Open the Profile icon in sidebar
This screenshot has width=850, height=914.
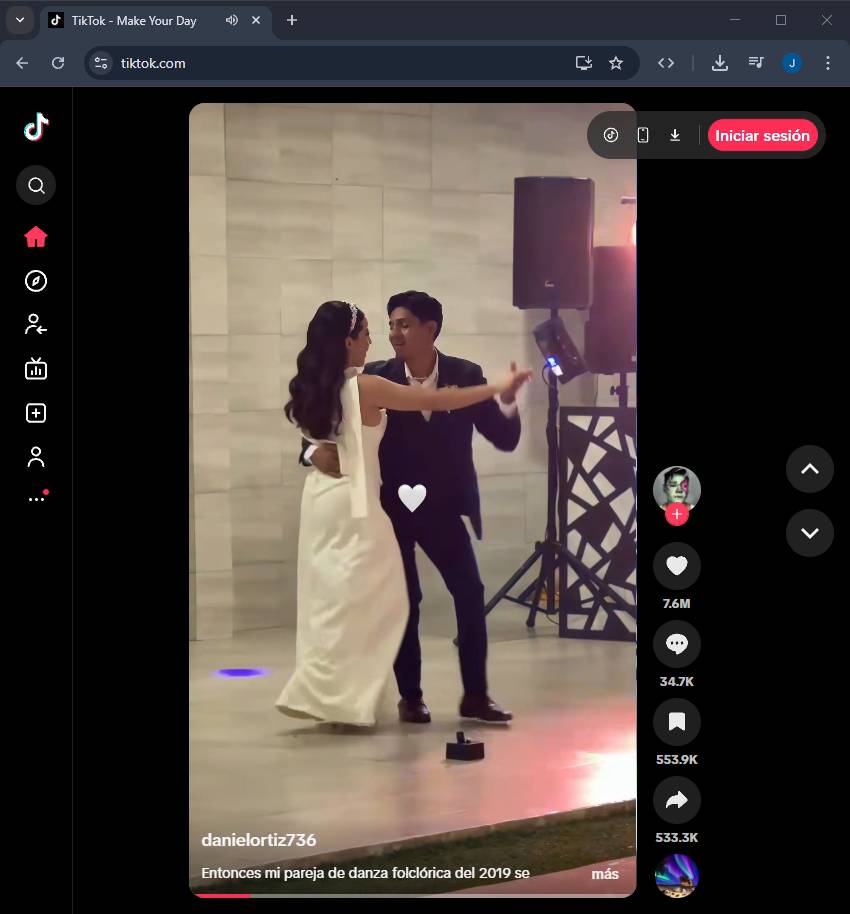(x=36, y=457)
